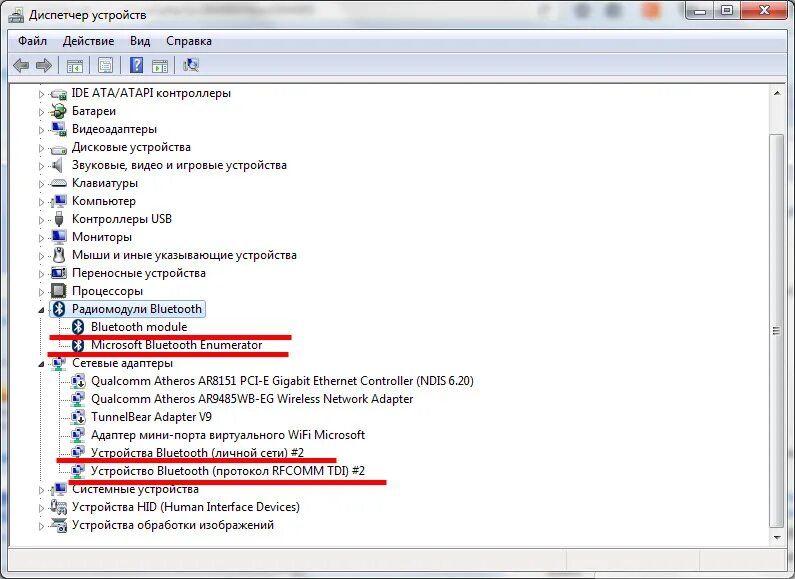
Task: Select Мыши и иные указывающие устройства
Action: point(184,255)
